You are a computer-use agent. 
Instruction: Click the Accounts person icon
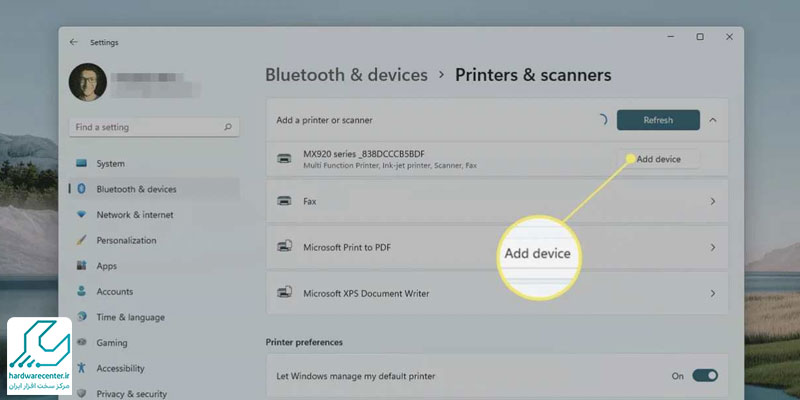click(81, 292)
